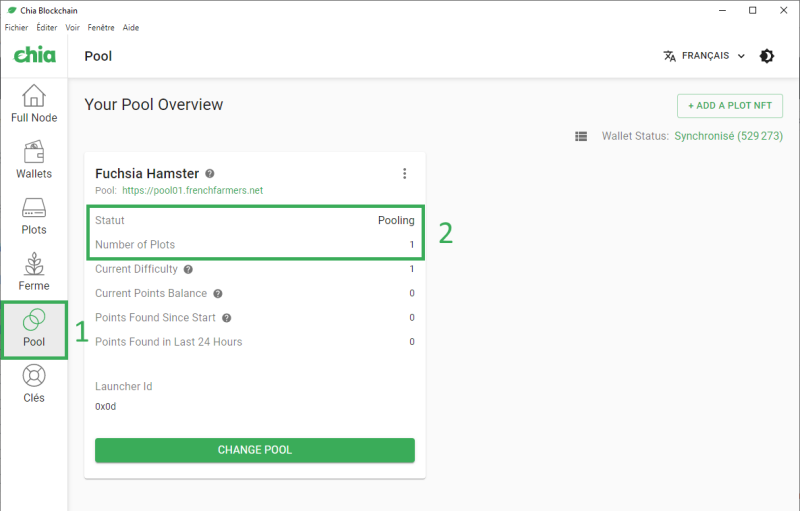Image resolution: width=800 pixels, height=511 pixels.
Task: Select the Pool sidebar item
Action: (x=34, y=329)
